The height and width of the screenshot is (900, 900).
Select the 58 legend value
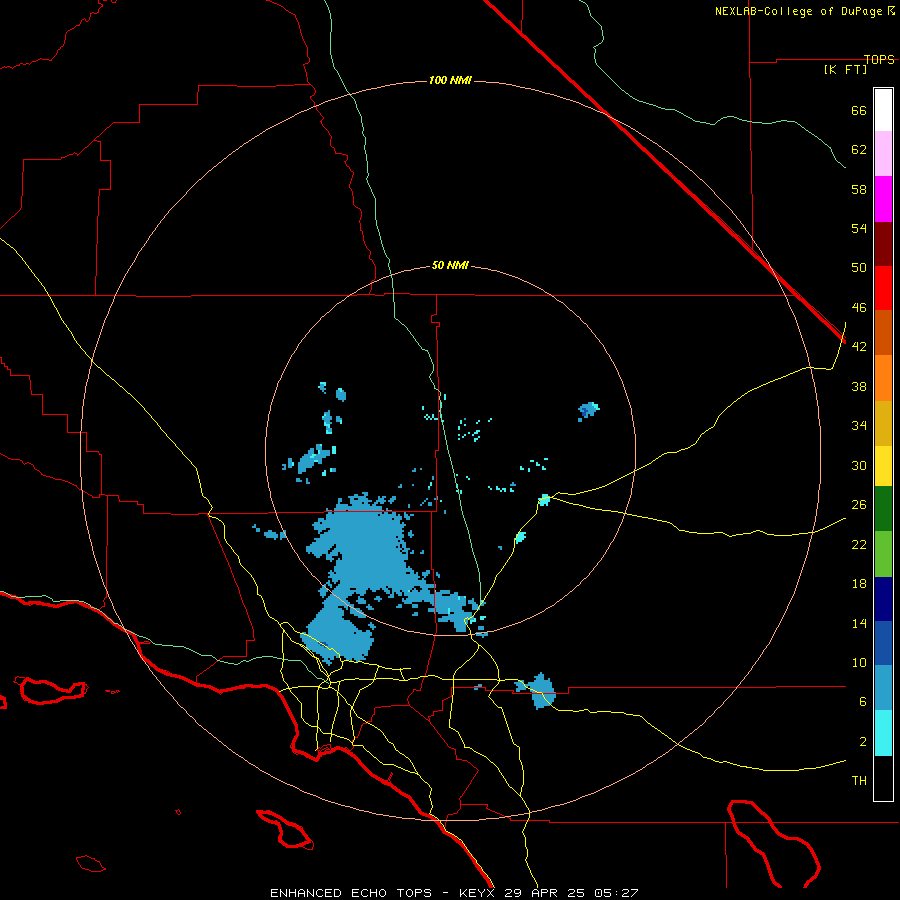[859, 189]
